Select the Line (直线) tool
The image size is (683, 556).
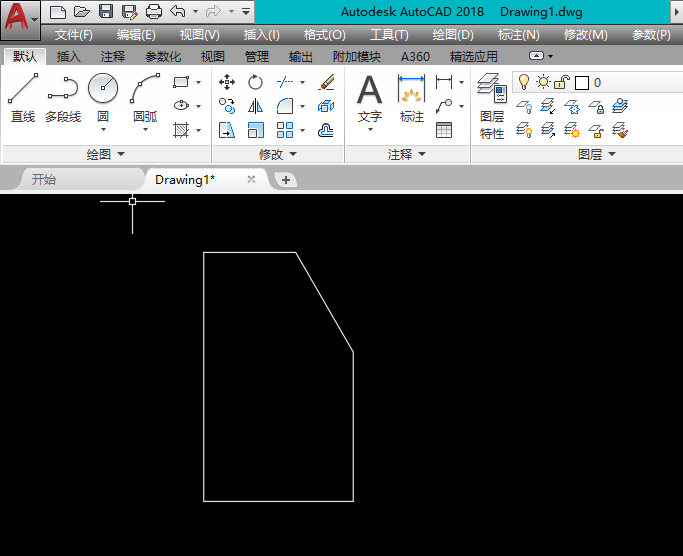pos(23,98)
